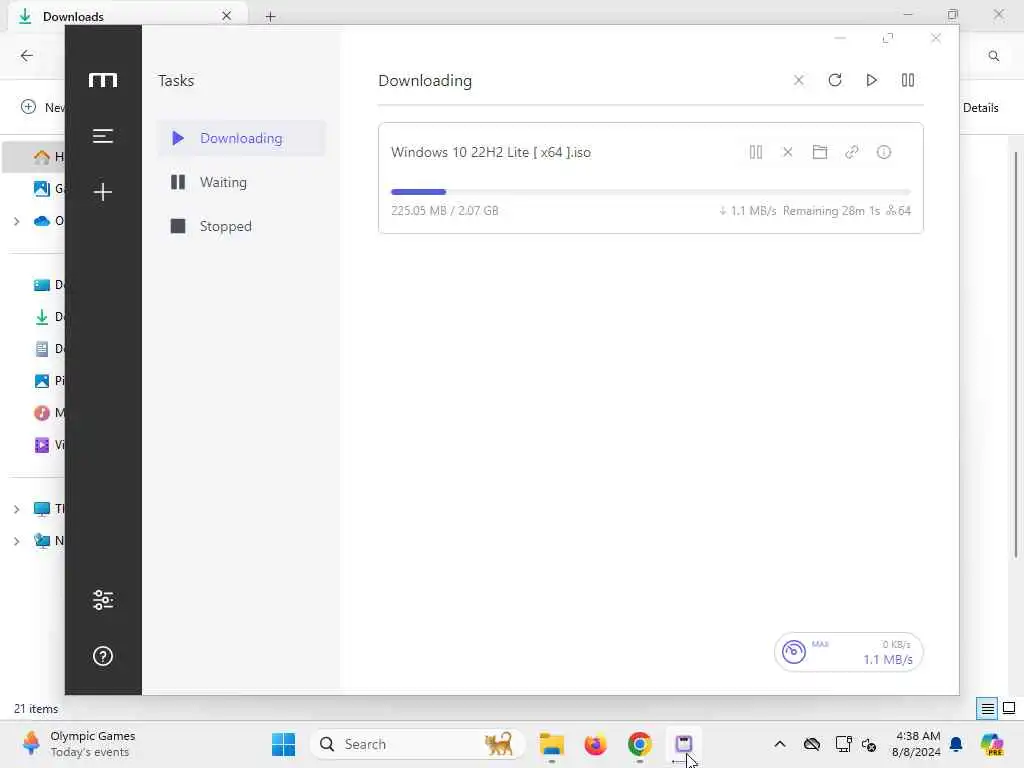Open Downloads folder in Explorer sidebar

click(x=48, y=317)
